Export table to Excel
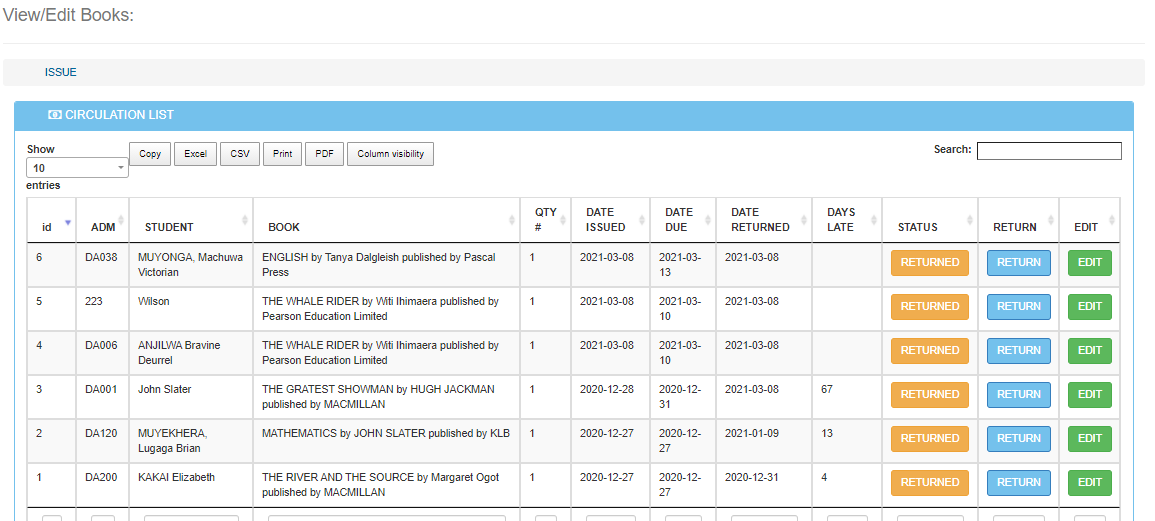 click(195, 154)
